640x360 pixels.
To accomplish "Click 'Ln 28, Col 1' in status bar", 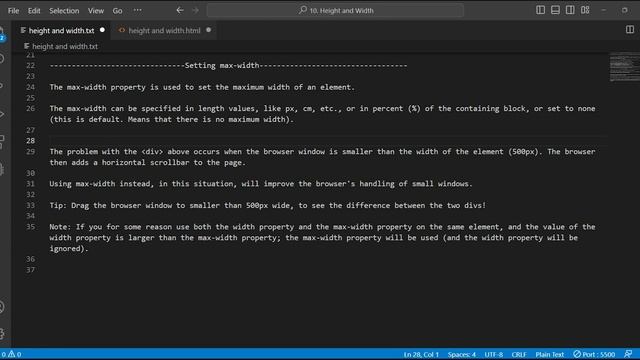I will (421, 354).
